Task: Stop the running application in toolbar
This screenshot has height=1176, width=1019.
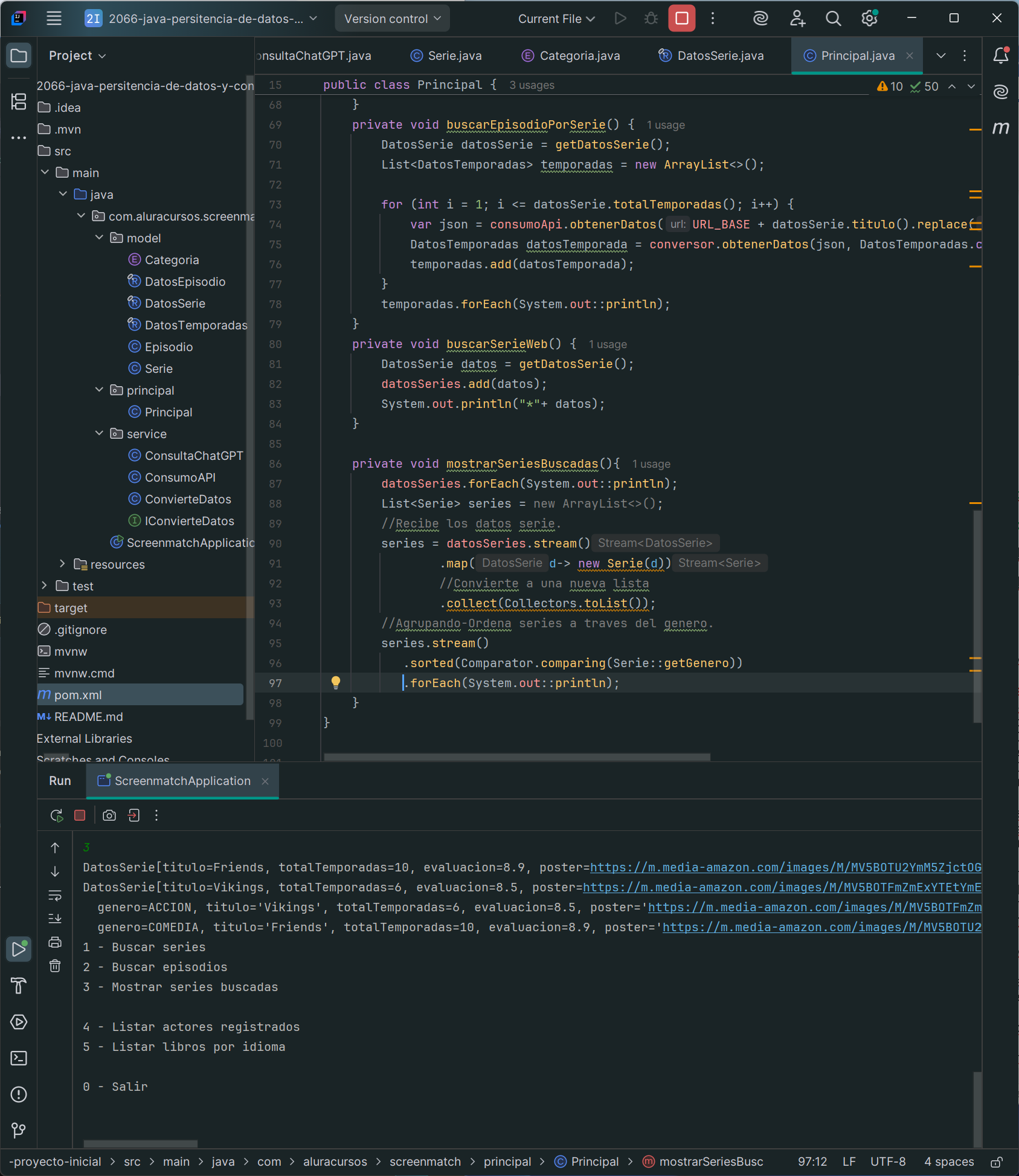Action: pyautogui.click(x=681, y=19)
